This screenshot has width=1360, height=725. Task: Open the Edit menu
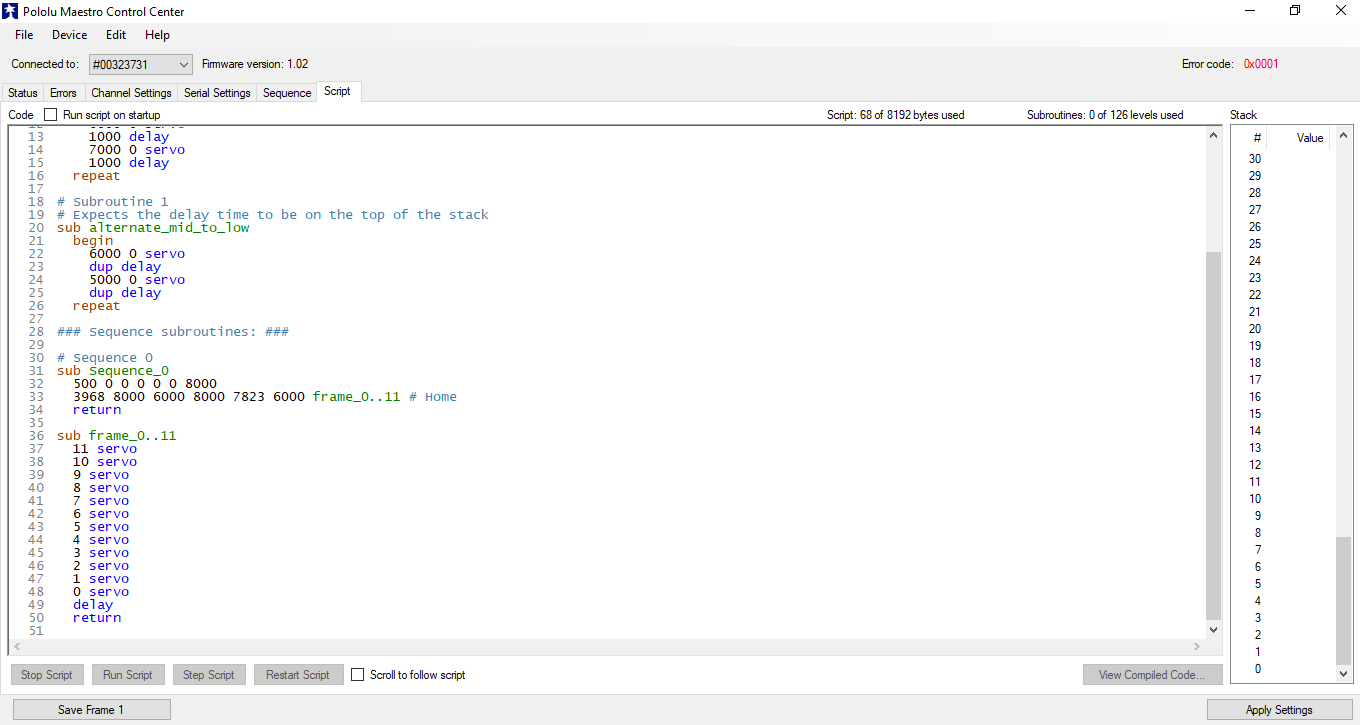tap(116, 34)
